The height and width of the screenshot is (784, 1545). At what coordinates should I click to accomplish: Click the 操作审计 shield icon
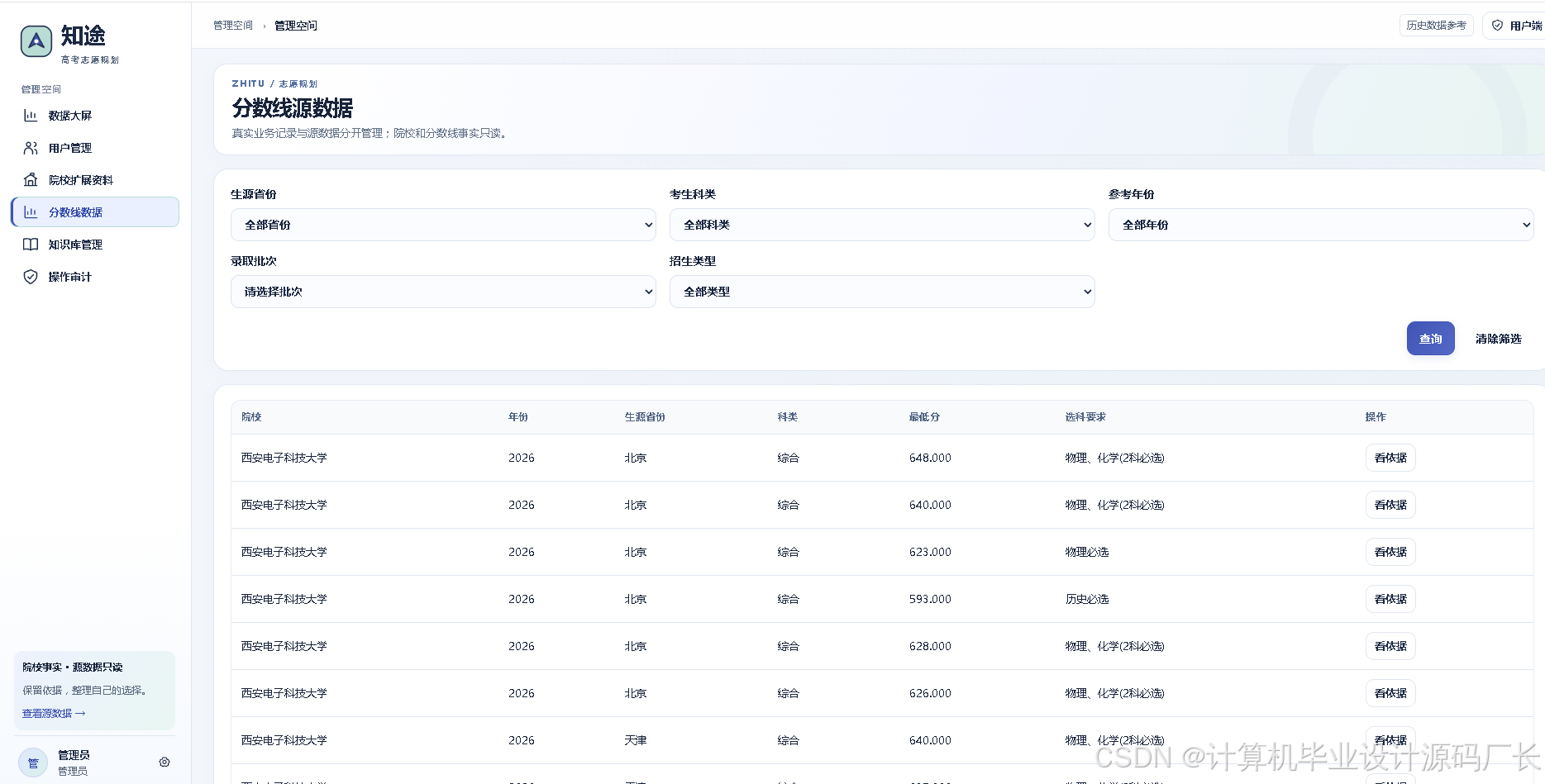[x=31, y=277]
